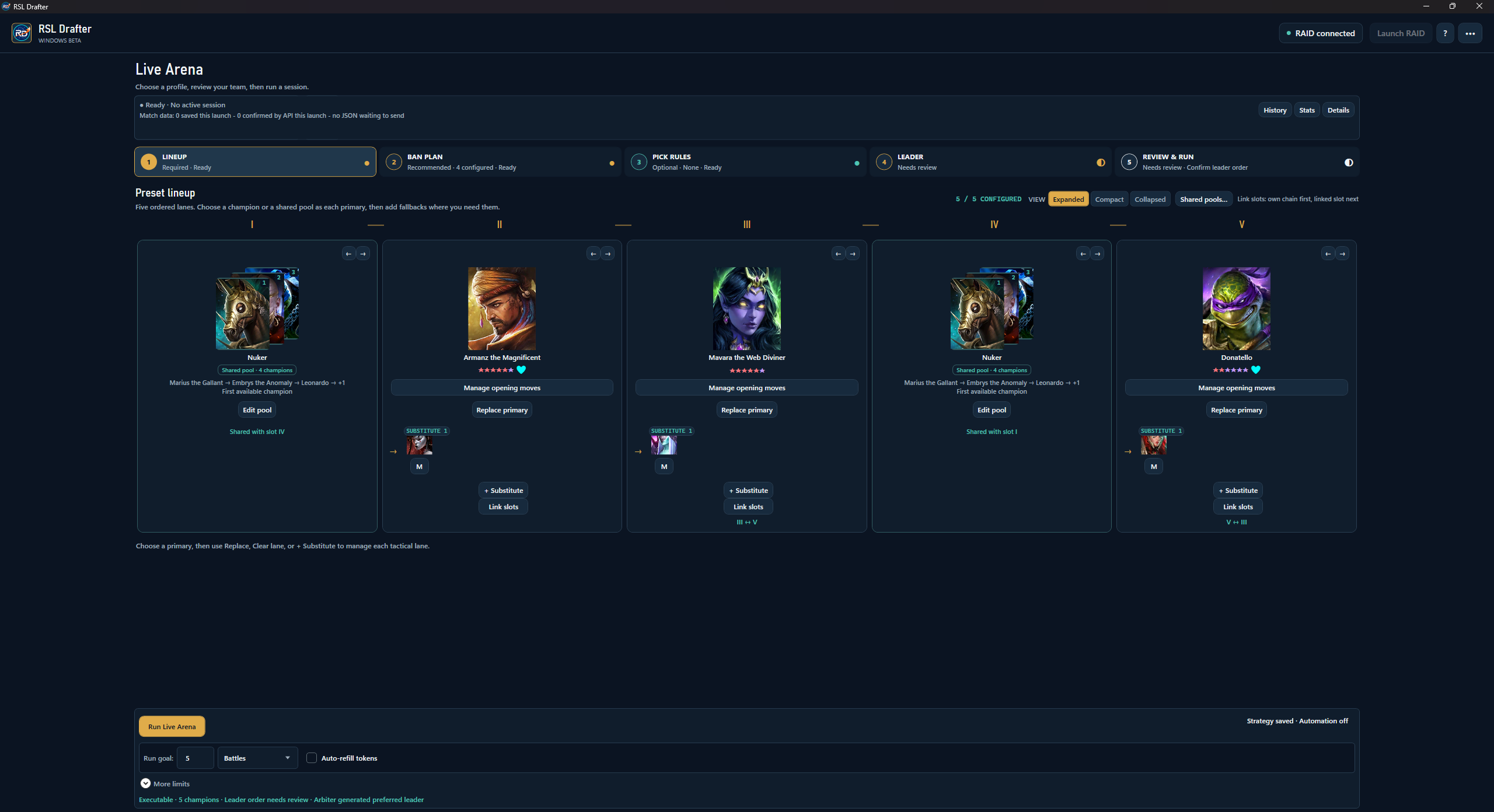
Task: Switch view to Expanded
Action: point(1068,199)
